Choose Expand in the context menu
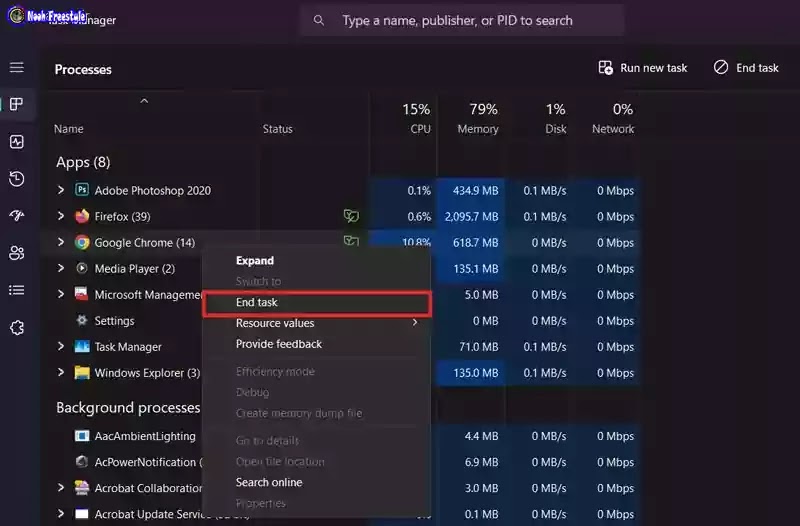Viewport: 800px width, 526px height. [x=316, y=261]
